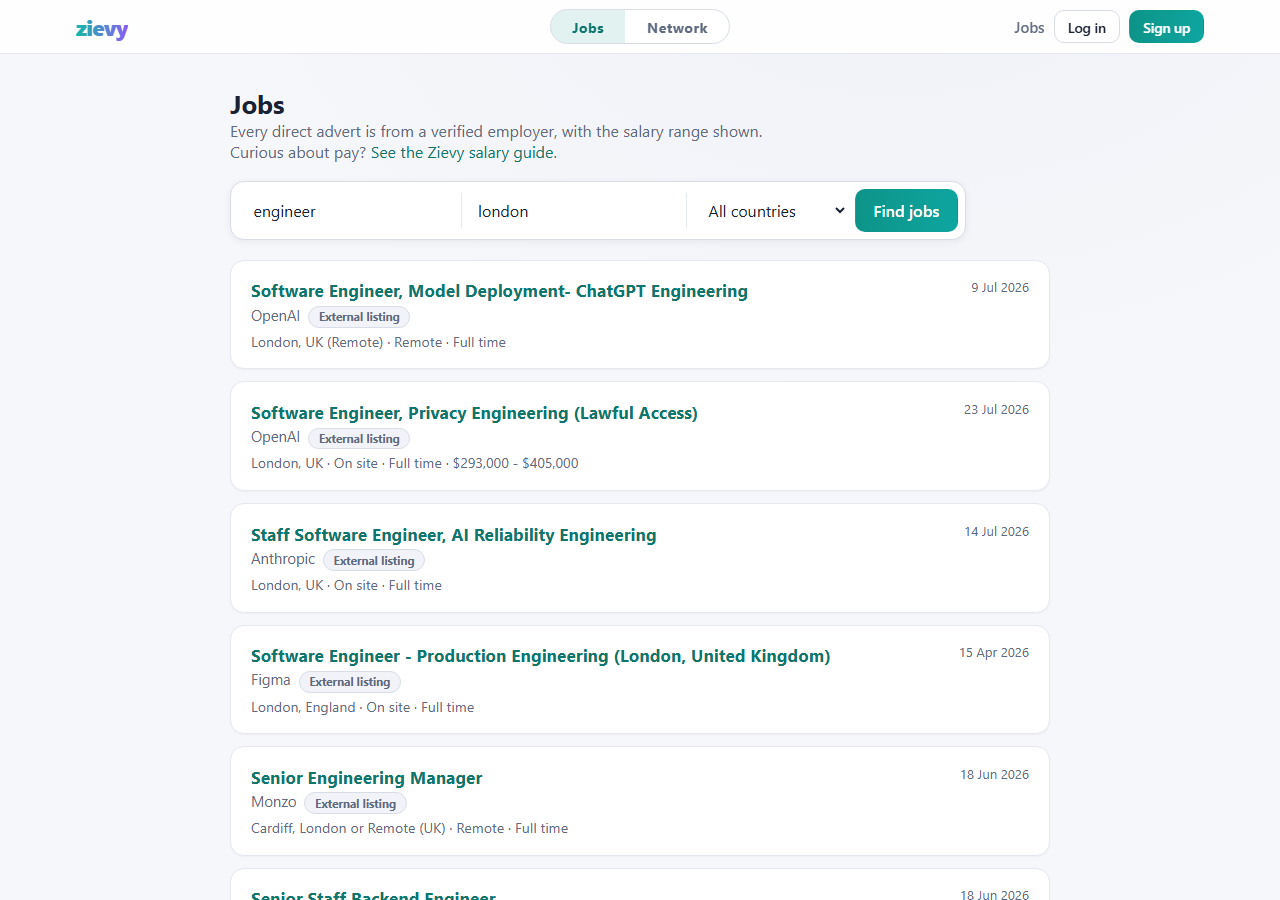Focus the keyword field containing engineer

tap(350, 211)
